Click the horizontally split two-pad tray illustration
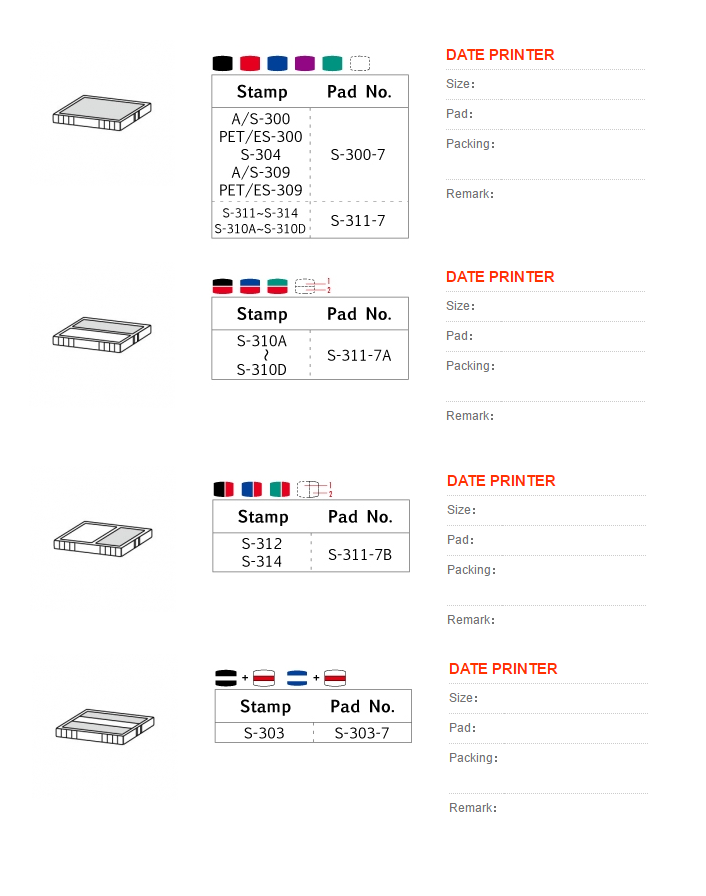706x896 pixels. coord(102,335)
